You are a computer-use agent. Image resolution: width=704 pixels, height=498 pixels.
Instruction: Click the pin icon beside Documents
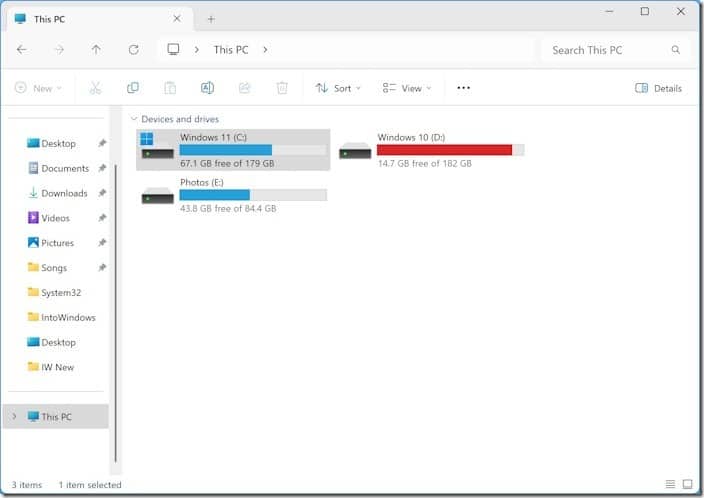pos(102,168)
